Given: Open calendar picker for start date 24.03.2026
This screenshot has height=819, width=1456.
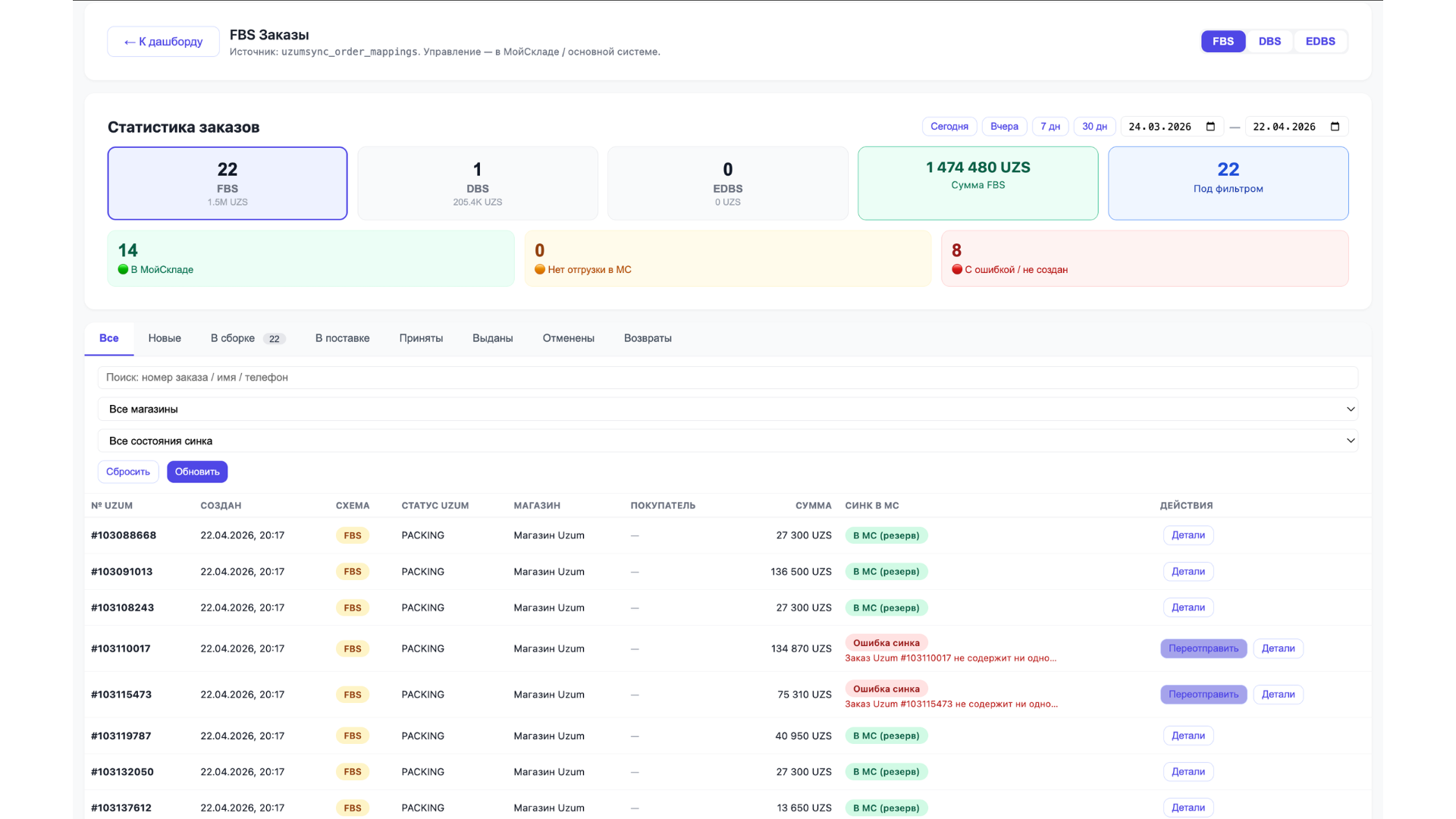Looking at the screenshot, I should point(1210,127).
